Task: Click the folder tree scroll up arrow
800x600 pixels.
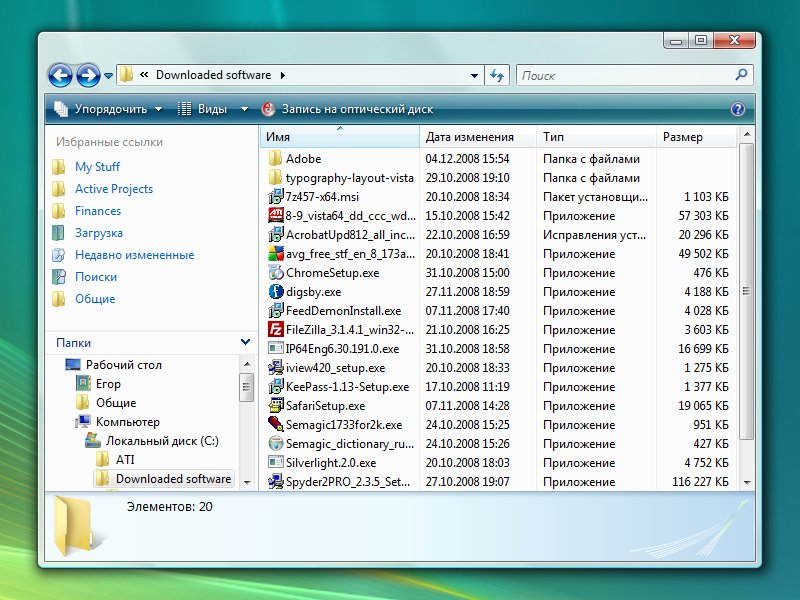Action: coord(247,364)
